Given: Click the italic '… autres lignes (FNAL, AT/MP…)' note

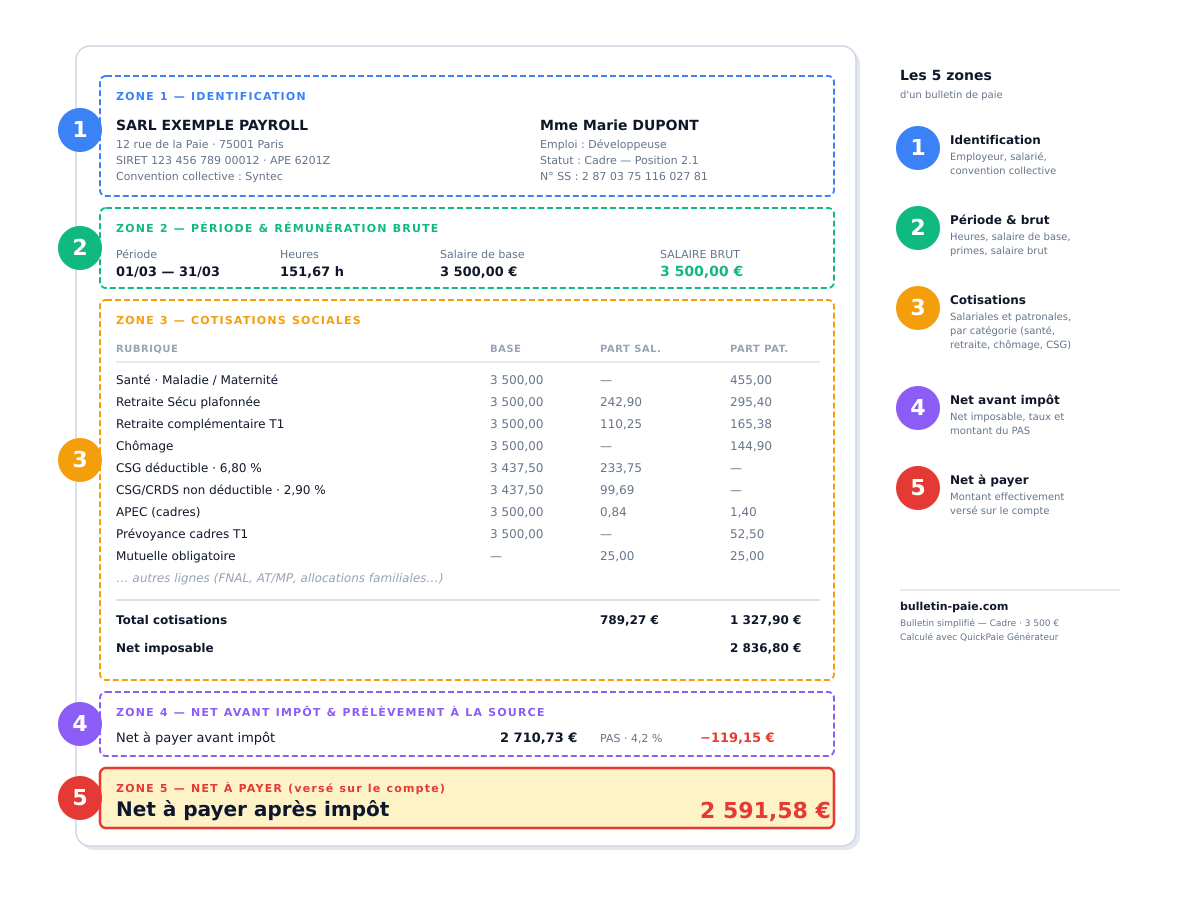Looking at the screenshot, I should click(x=280, y=578).
